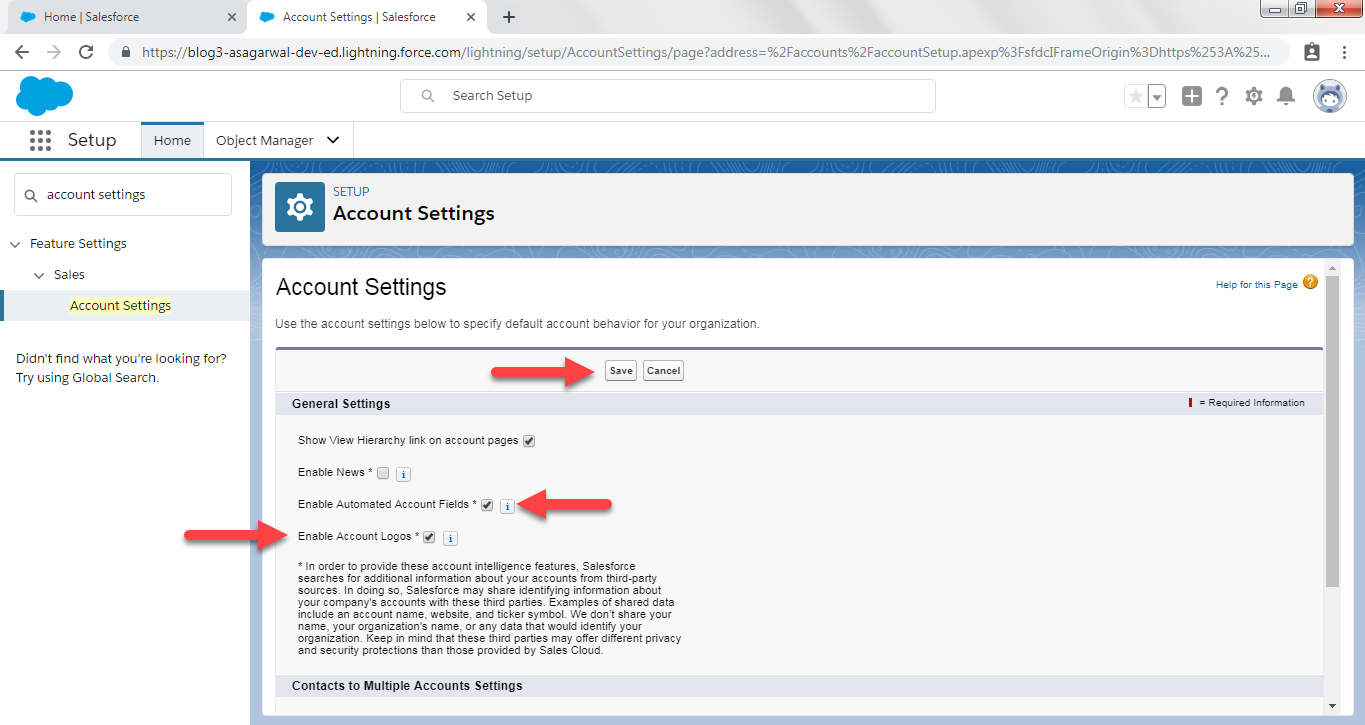
Task: Click the Search Setup field
Action: (x=668, y=96)
